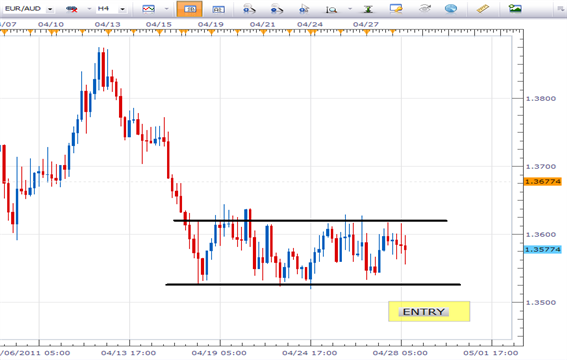This screenshot has height=360, width=567.
Task: Click the blue globe icon
Action: pyautogui.click(x=451, y=8)
